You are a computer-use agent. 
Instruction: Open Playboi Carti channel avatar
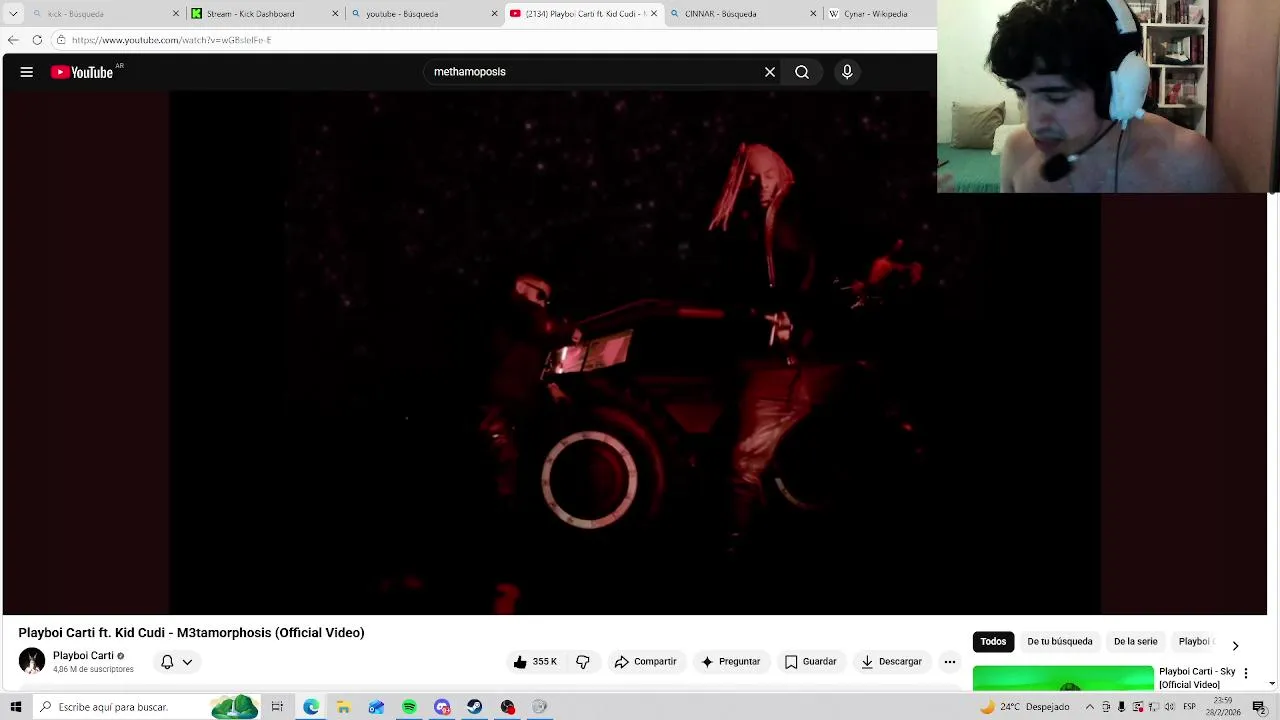click(32, 661)
